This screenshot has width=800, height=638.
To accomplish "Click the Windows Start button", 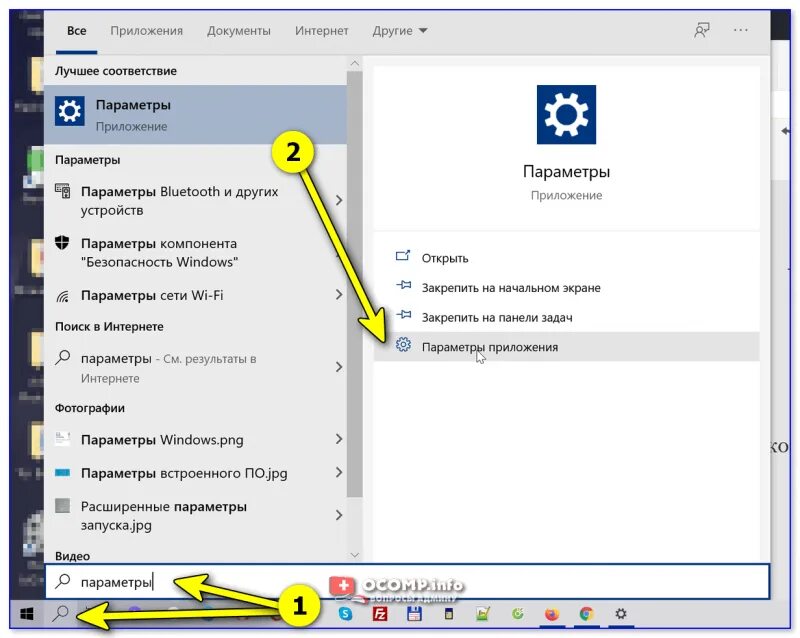I will coord(27,613).
